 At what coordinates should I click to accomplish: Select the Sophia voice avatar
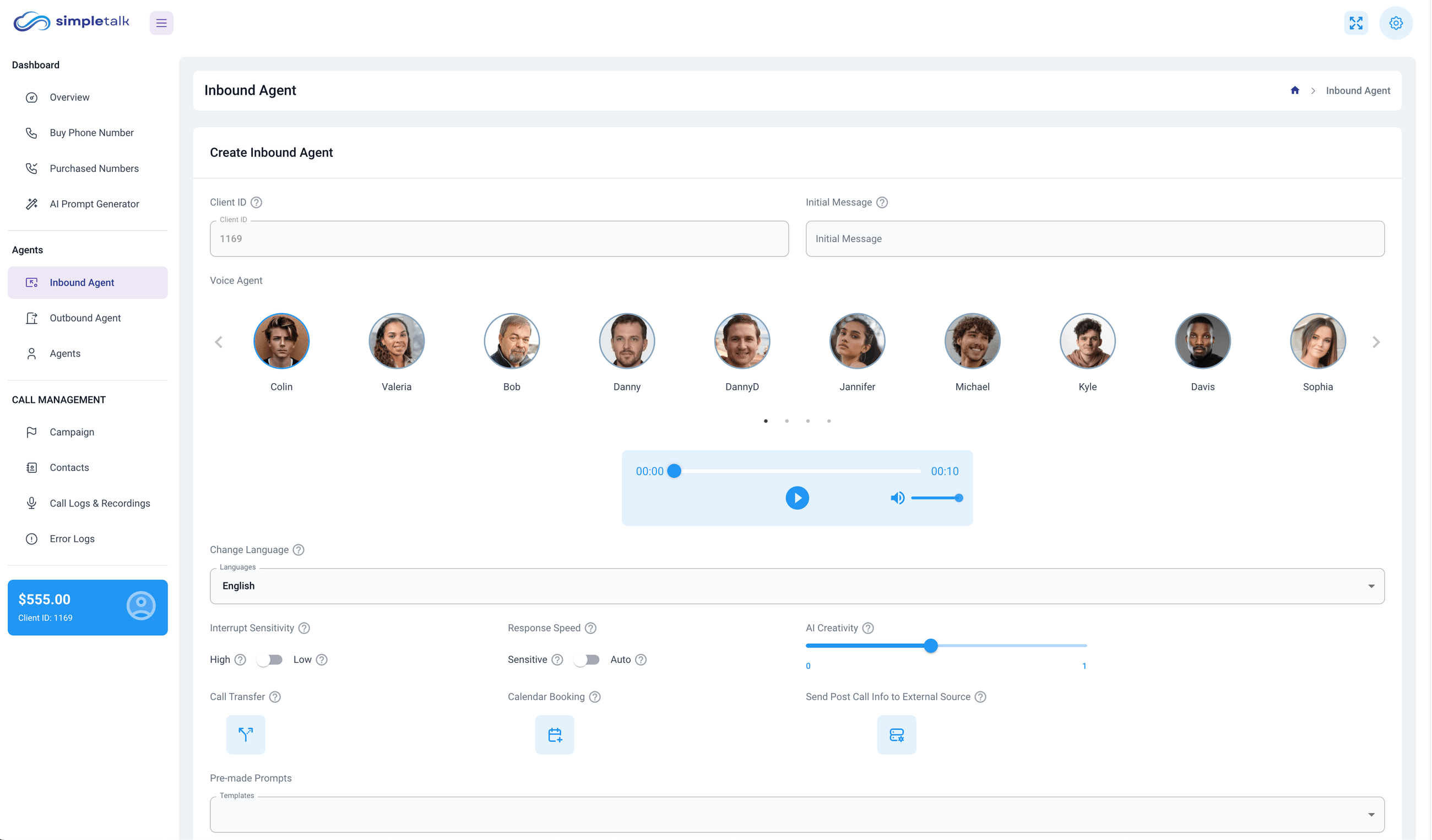1319,341
